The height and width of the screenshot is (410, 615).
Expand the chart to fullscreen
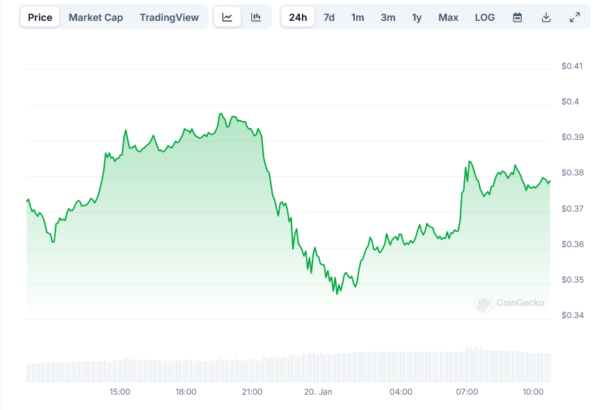tap(574, 17)
